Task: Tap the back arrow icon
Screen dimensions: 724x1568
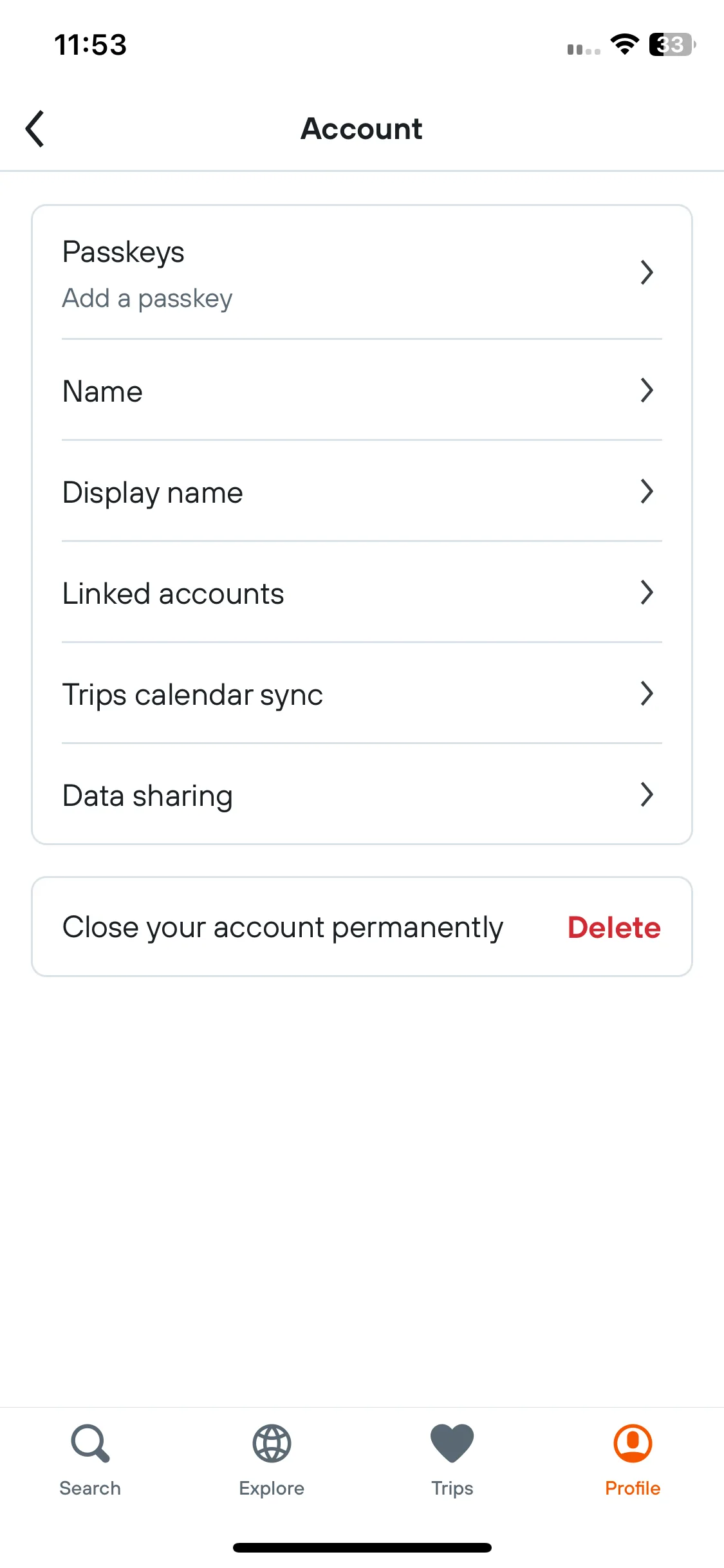Action: (x=35, y=129)
